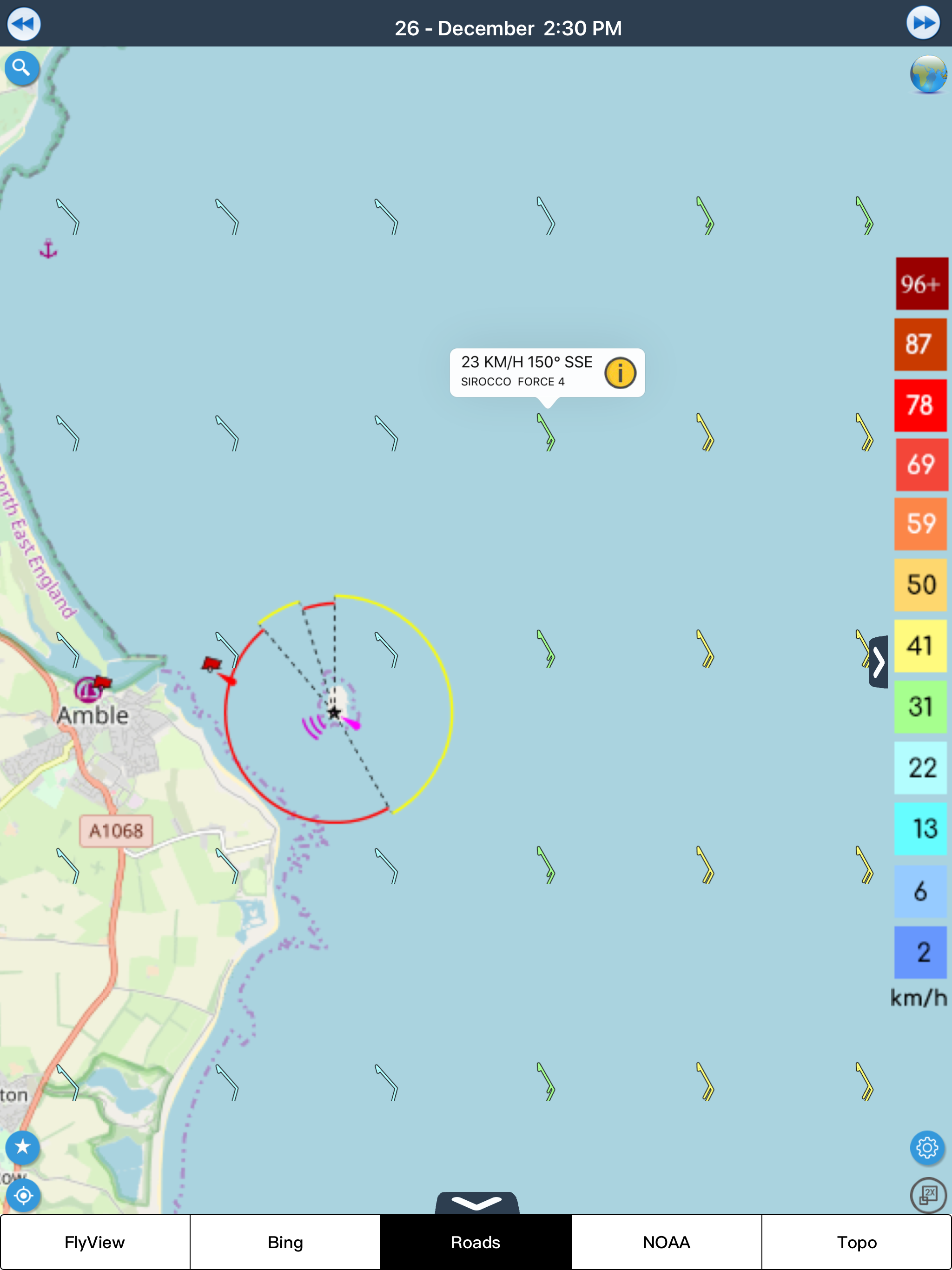The image size is (952, 1270).
Task: Tap the Amble town label
Action: point(93,715)
